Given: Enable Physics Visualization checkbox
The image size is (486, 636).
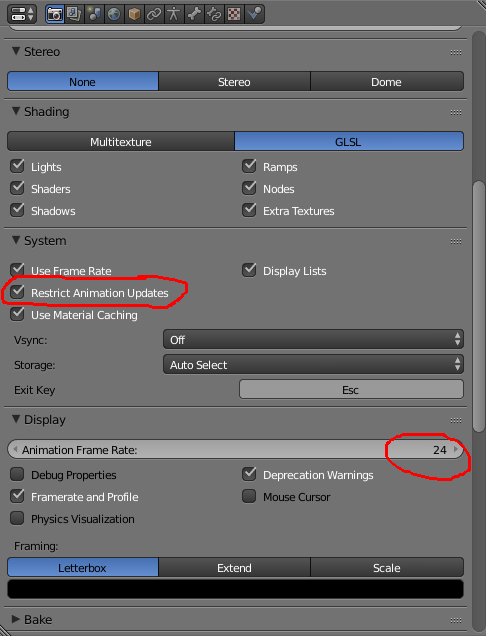Looking at the screenshot, I should pos(17,518).
